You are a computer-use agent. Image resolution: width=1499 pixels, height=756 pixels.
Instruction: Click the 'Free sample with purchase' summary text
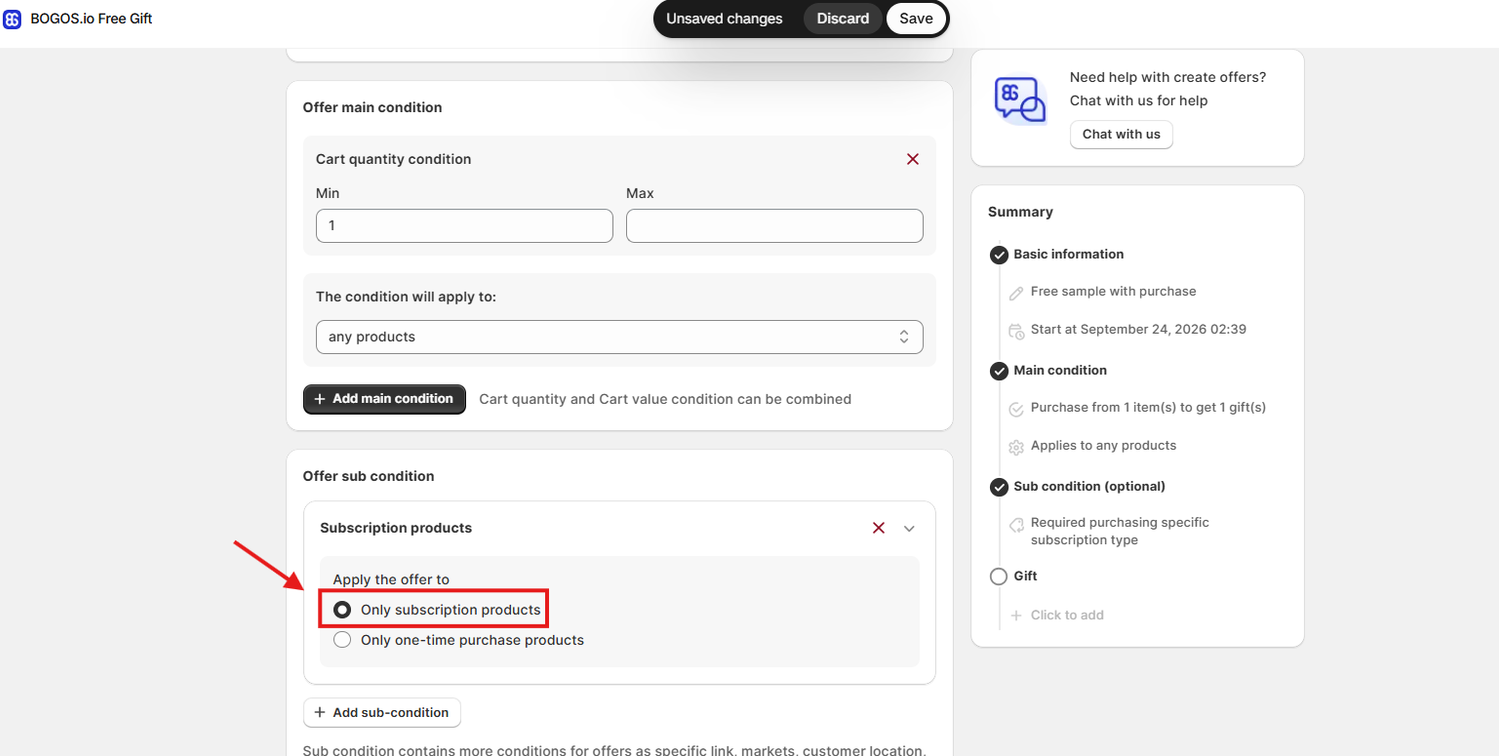pos(1113,291)
